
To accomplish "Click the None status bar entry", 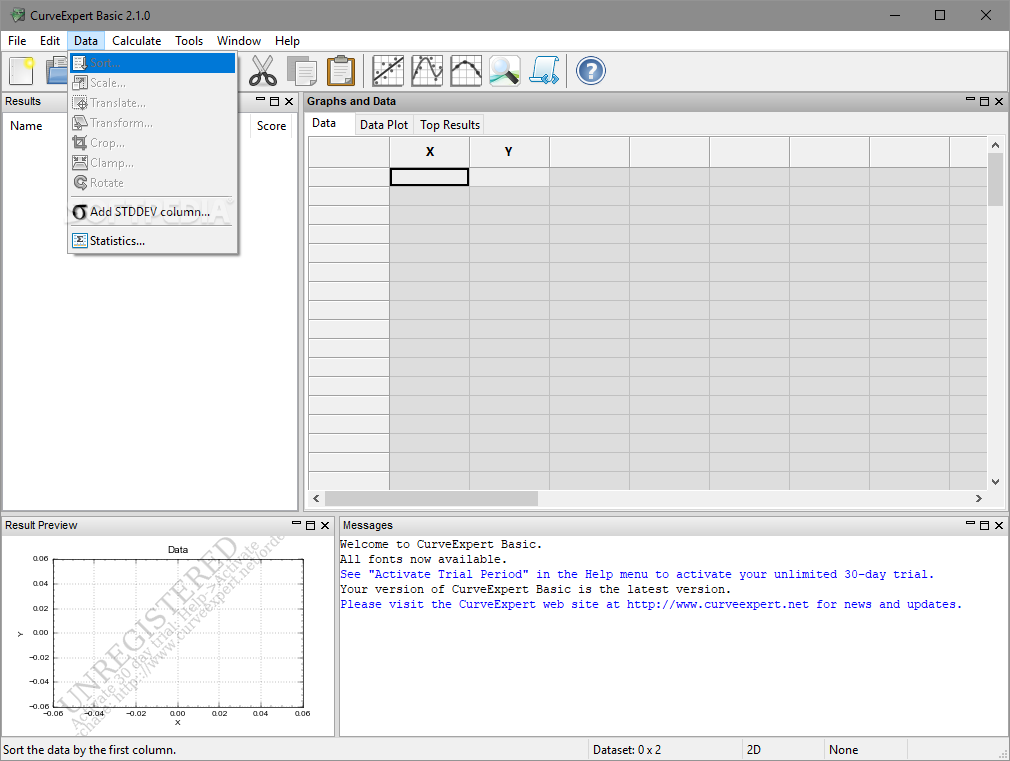I will pos(843,750).
